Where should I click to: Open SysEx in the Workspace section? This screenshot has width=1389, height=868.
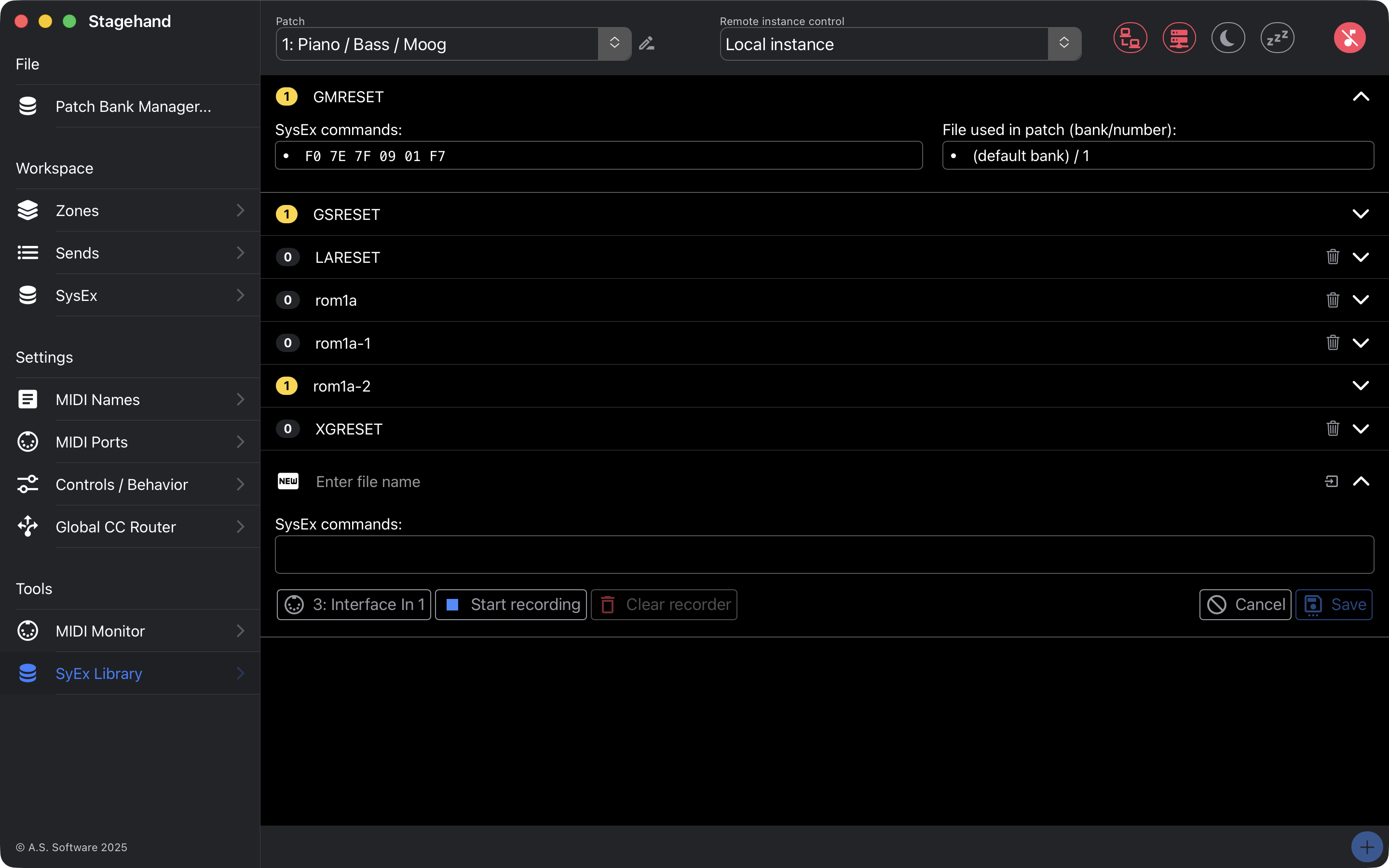131,295
